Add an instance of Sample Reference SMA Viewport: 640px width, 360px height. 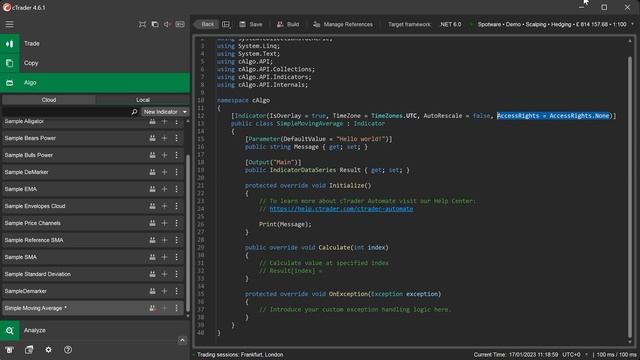click(x=164, y=240)
